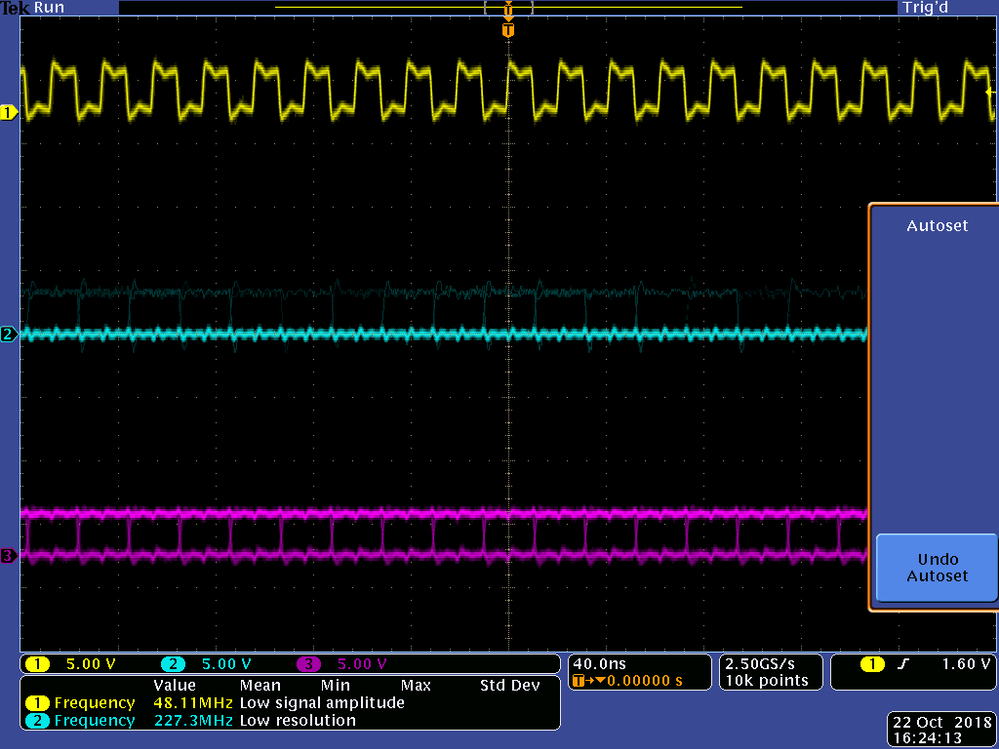Click the Min column header
This screenshot has width=999, height=749.
(x=335, y=686)
